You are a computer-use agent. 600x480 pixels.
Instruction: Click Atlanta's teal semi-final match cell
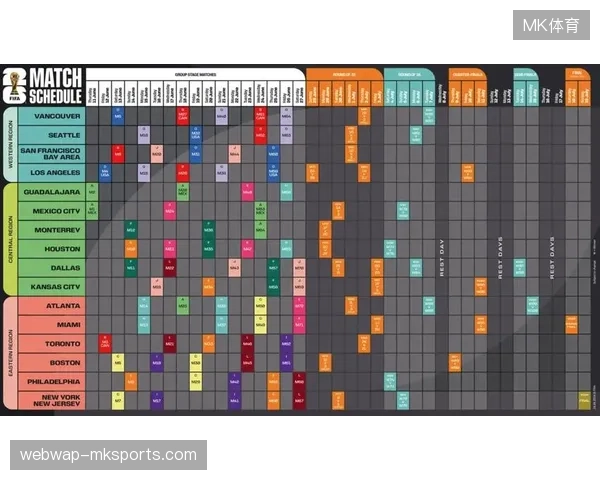point(532,305)
